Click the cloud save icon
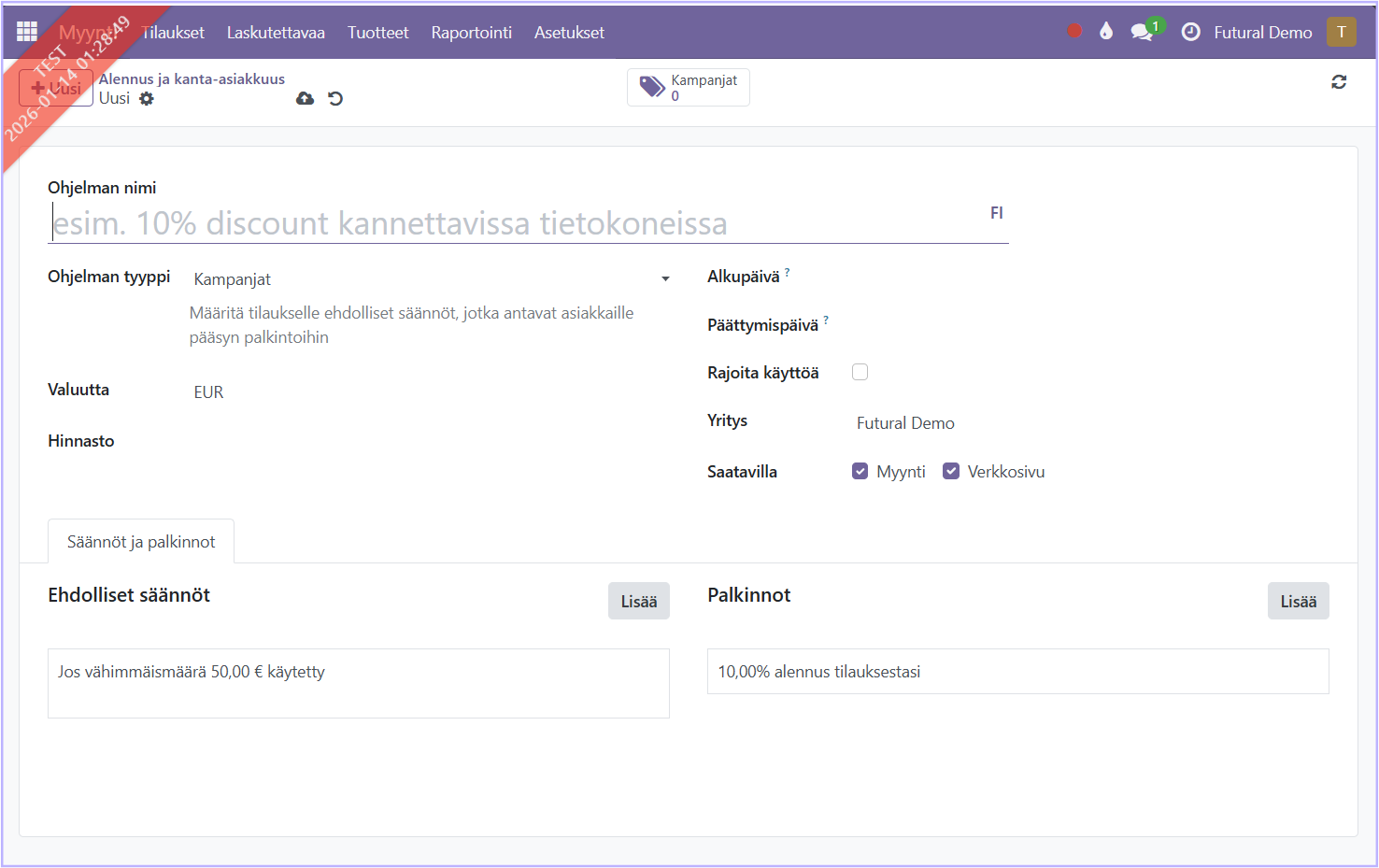Viewport: 1379px width, 868px height. coord(305,98)
